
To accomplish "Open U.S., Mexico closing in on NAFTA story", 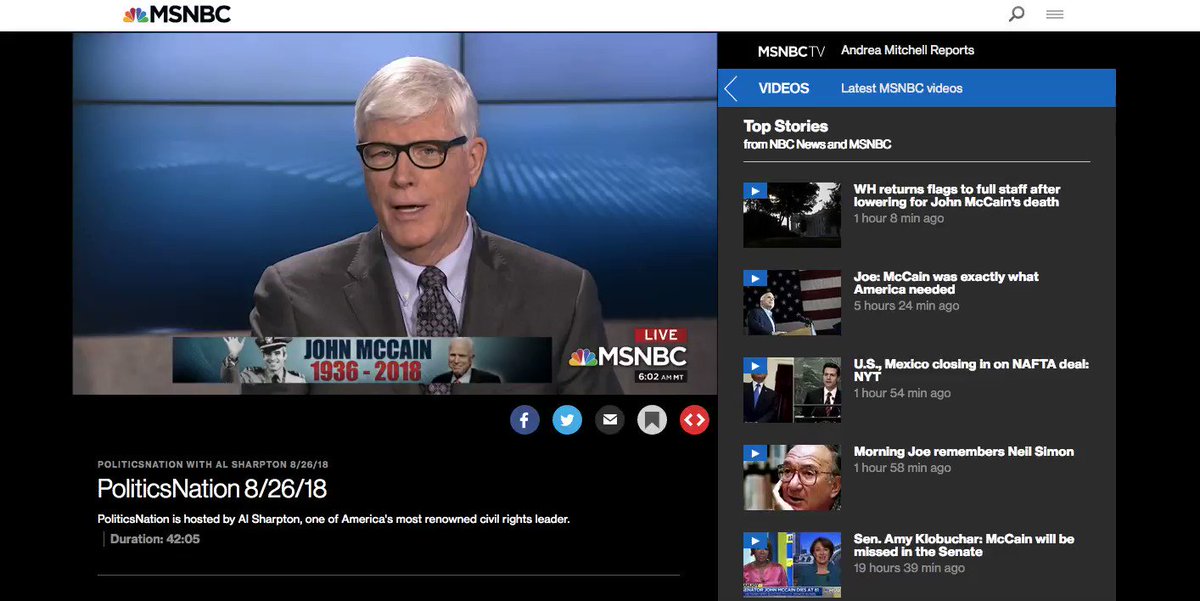I will [971, 370].
